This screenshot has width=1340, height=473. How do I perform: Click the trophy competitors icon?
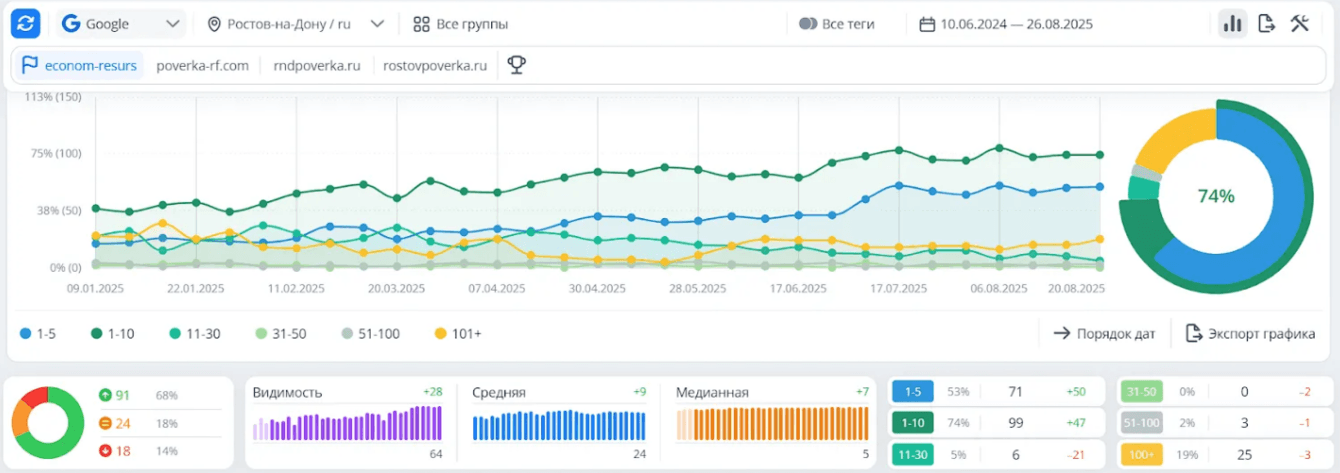click(516, 66)
